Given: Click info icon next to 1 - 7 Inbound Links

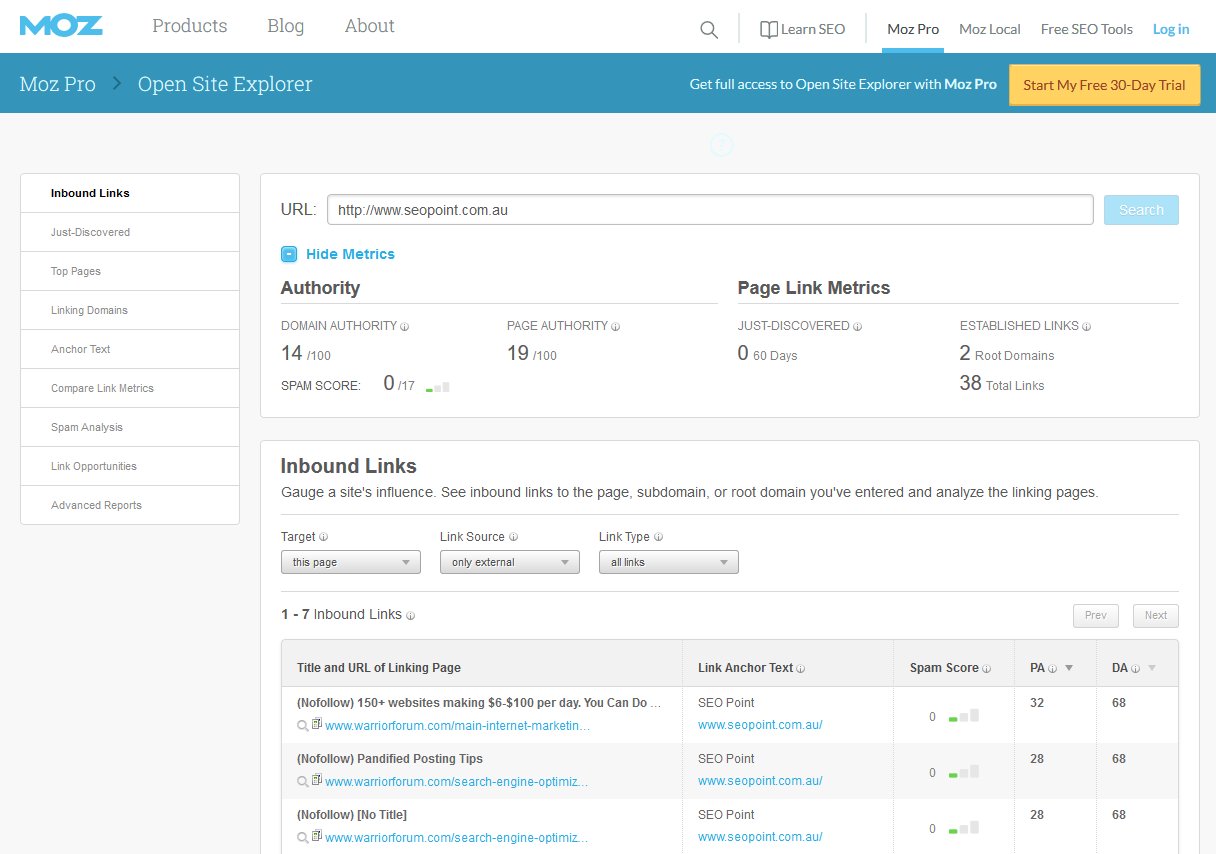Looking at the screenshot, I should 411,616.
